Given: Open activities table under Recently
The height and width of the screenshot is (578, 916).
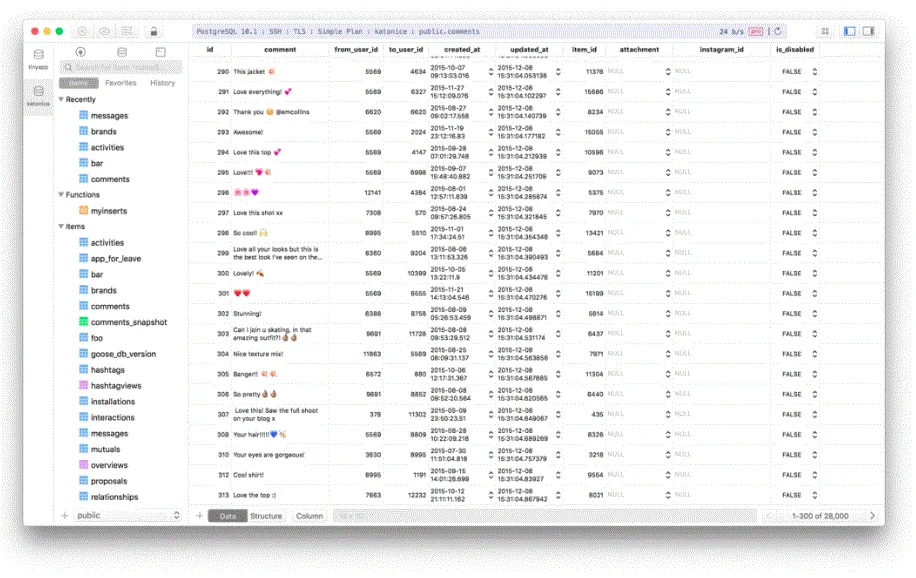Looking at the screenshot, I should coord(107,147).
